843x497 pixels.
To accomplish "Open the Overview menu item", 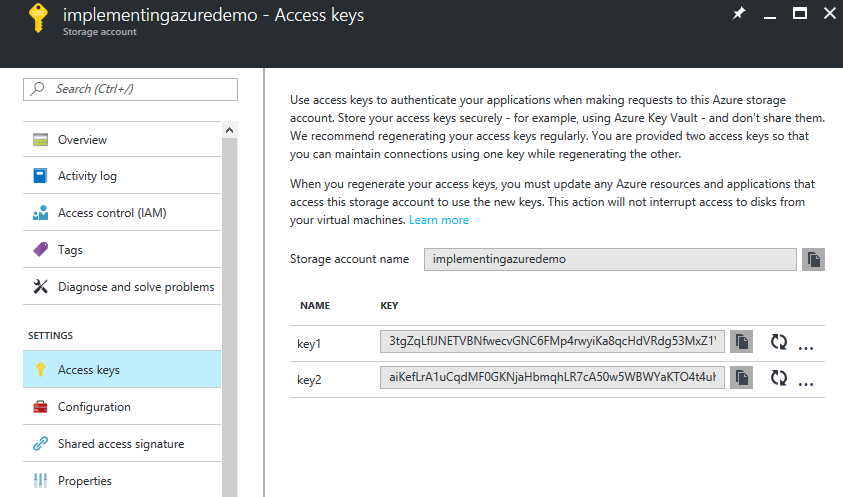I will [82, 140].
